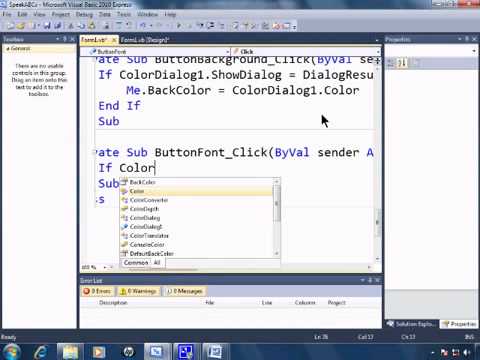The width and height of the screenshot is (480, 360).
Task: Click the Categorized icon in Properties panel
Action: point(391,62)
